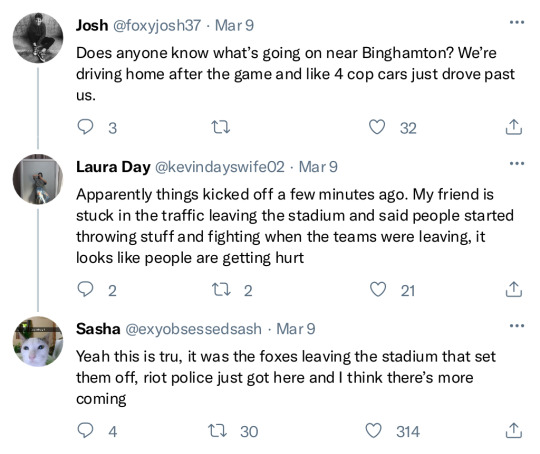This screenshot has height=454, width=540.
Task: Reply to Sasha's riot police tweet
Action: tap(85, 431)
